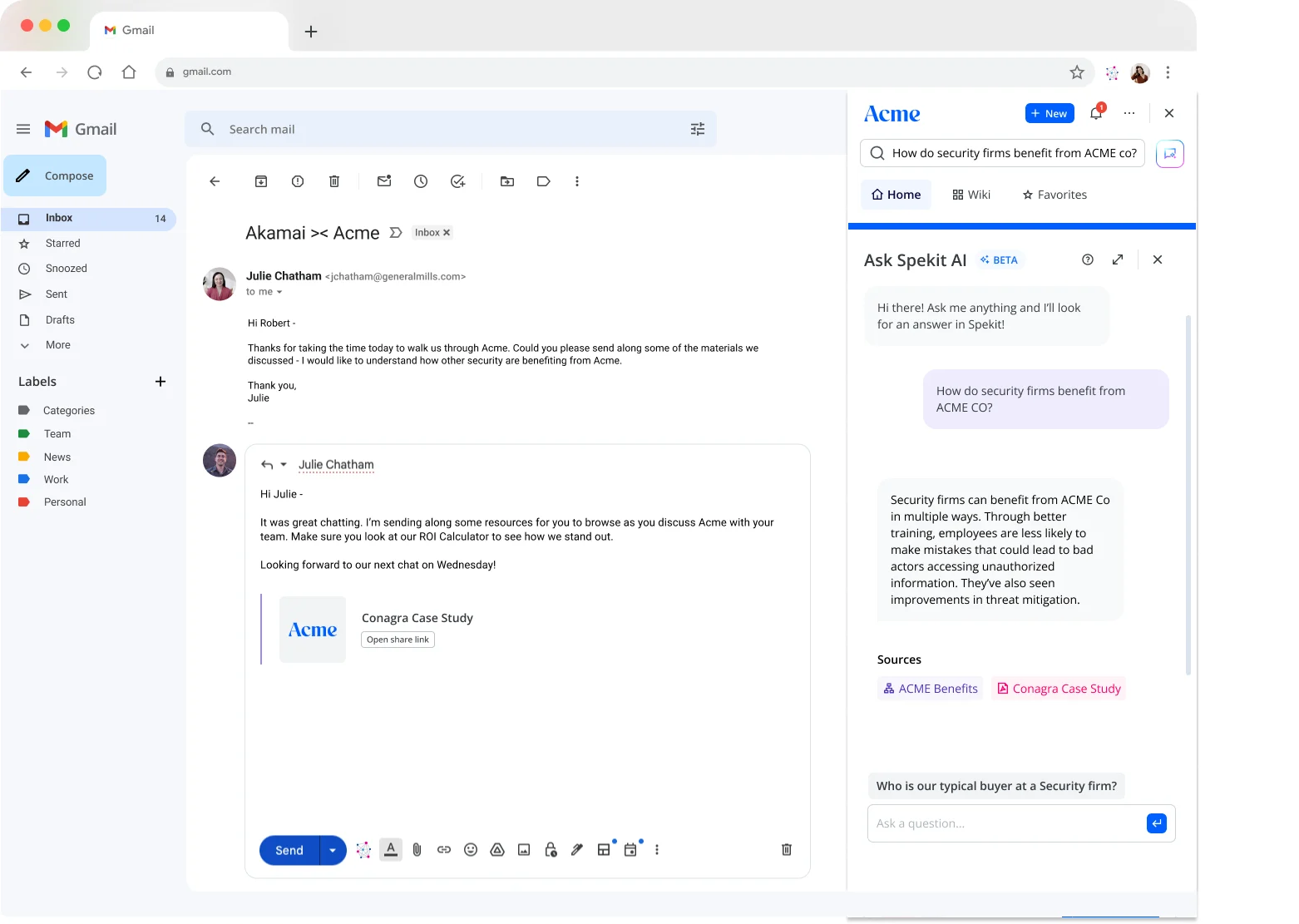Open ACME Benefits source

tap(931, 689)
